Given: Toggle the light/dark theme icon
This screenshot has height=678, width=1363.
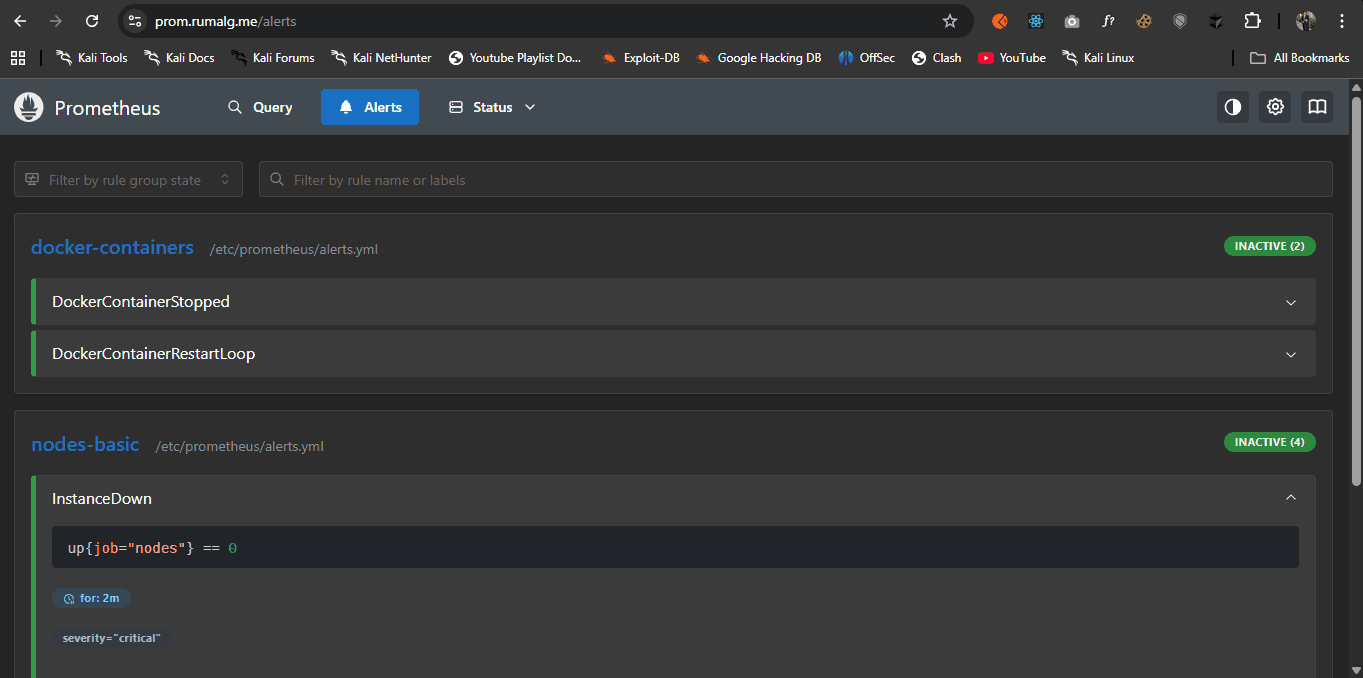Looking at the screenshot, I should (1233, 107).
